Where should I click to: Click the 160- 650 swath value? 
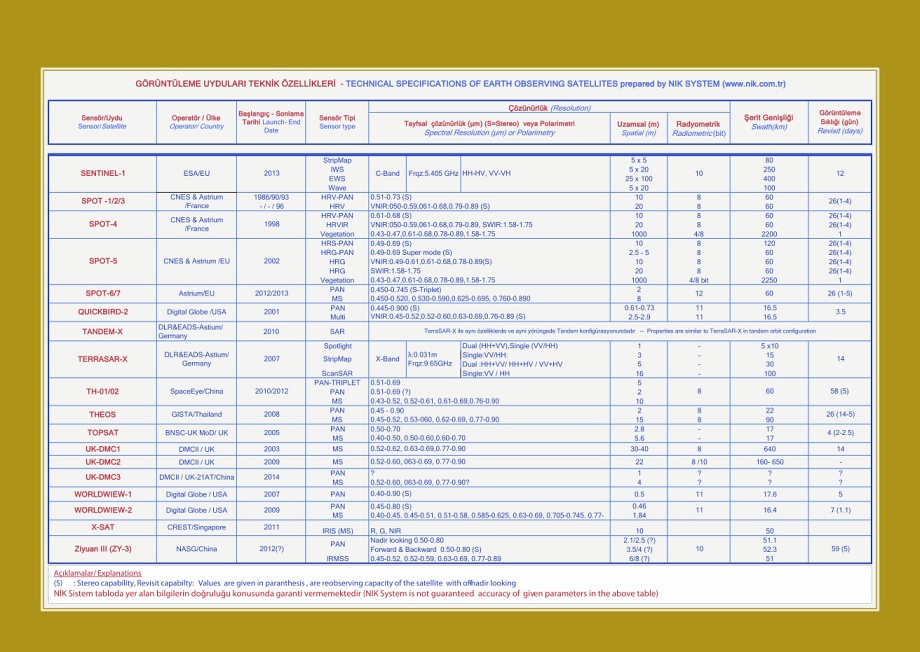(x=769, y=462)
